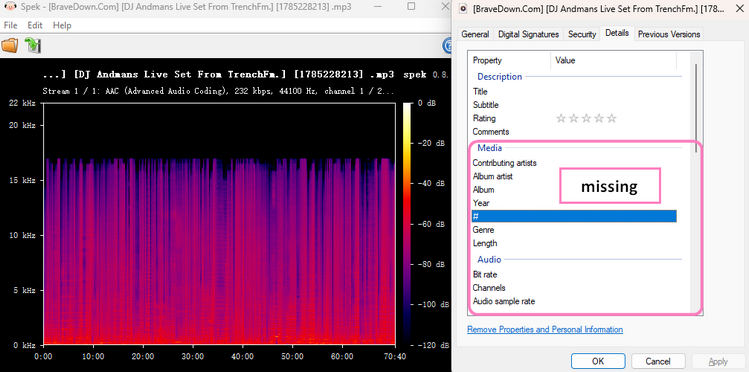Click the Media group header

pyautogui.click(x=490, y=148)
